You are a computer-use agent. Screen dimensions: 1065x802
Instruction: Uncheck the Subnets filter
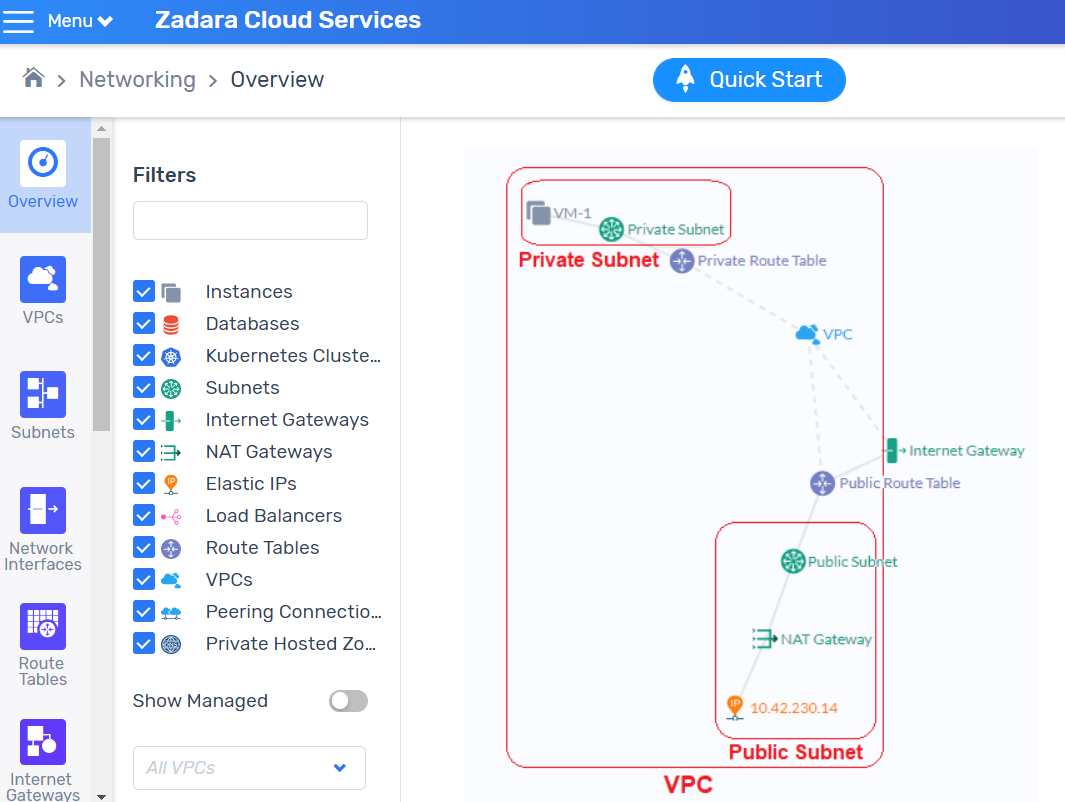[x=144, y=388]
